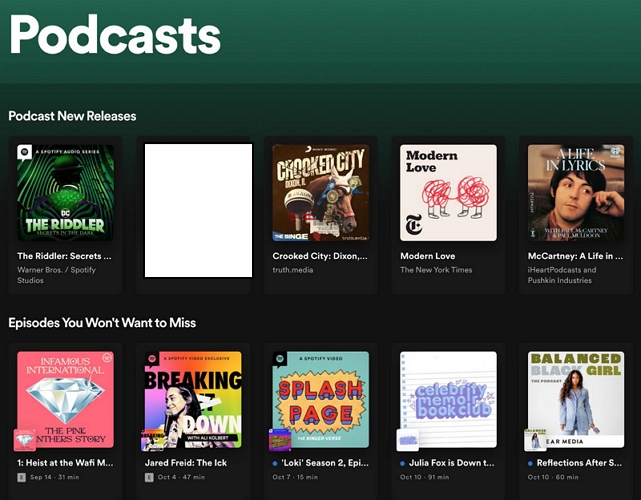Click the 'Modern Love' title text

(428, 256)
